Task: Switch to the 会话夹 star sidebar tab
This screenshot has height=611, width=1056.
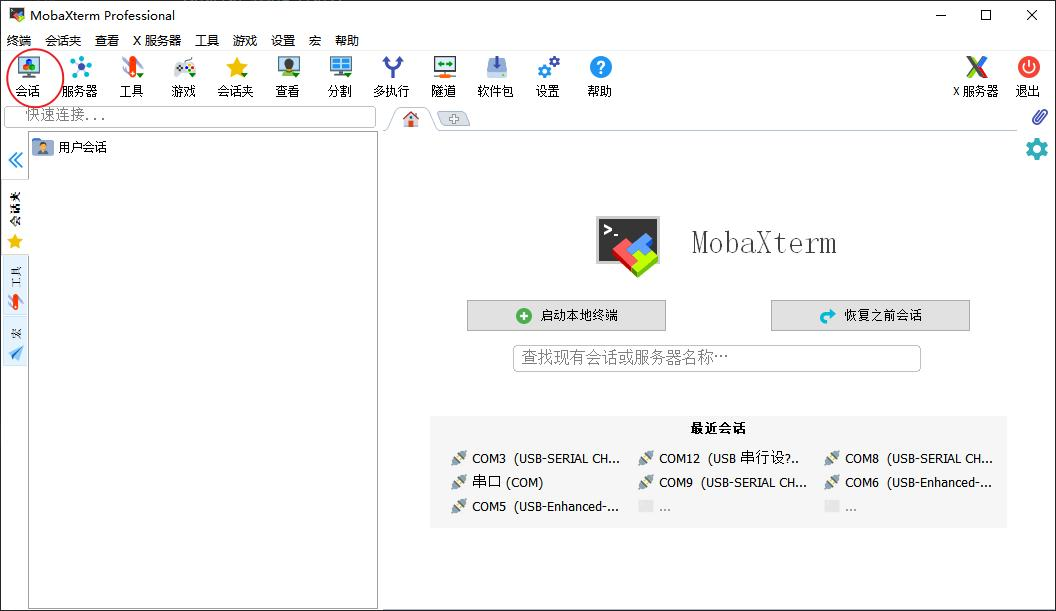Action: click(15, 220)
